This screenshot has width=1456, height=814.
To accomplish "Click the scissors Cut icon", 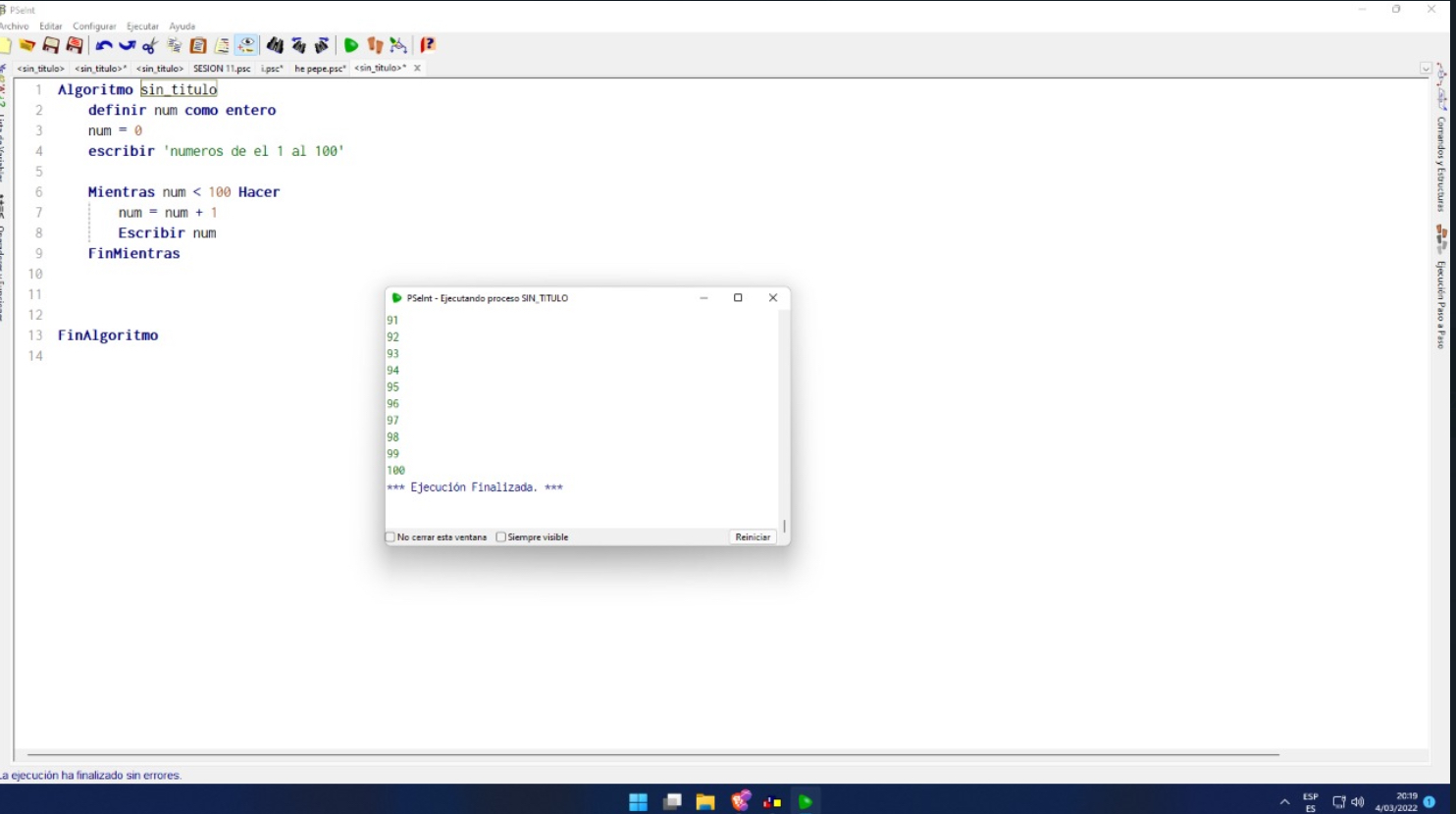I will (150, 45).
